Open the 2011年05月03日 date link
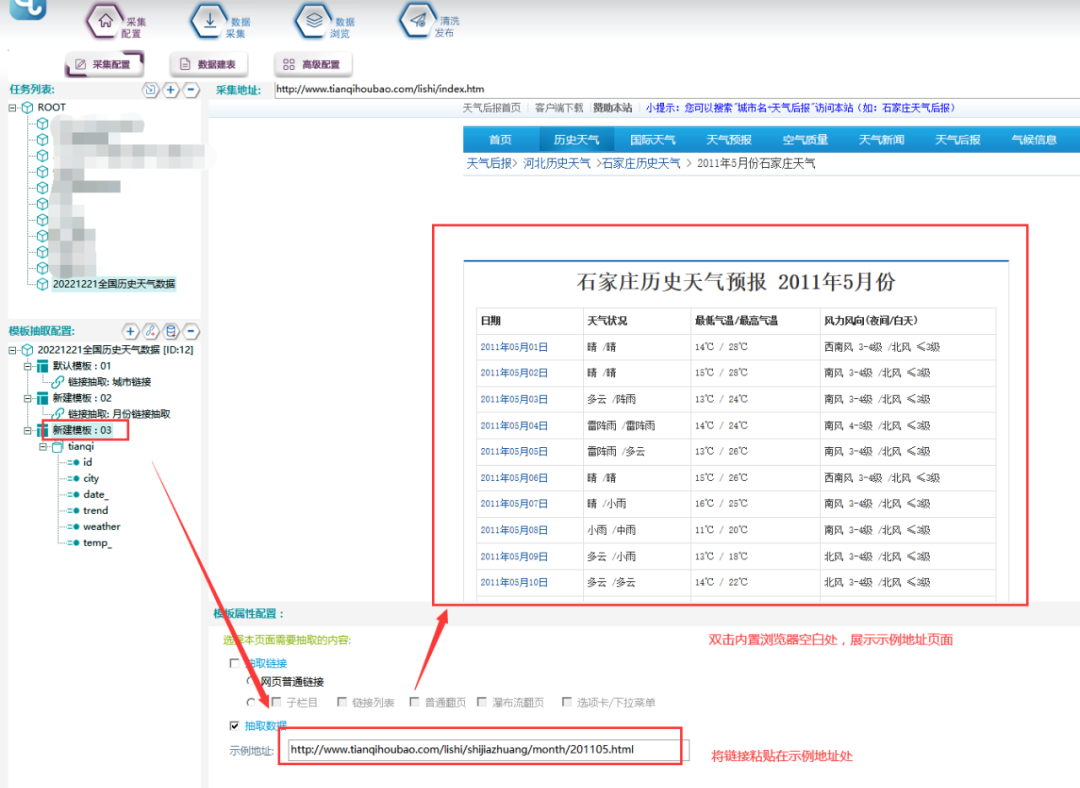 pyautogui.click(x=513, y=399)
